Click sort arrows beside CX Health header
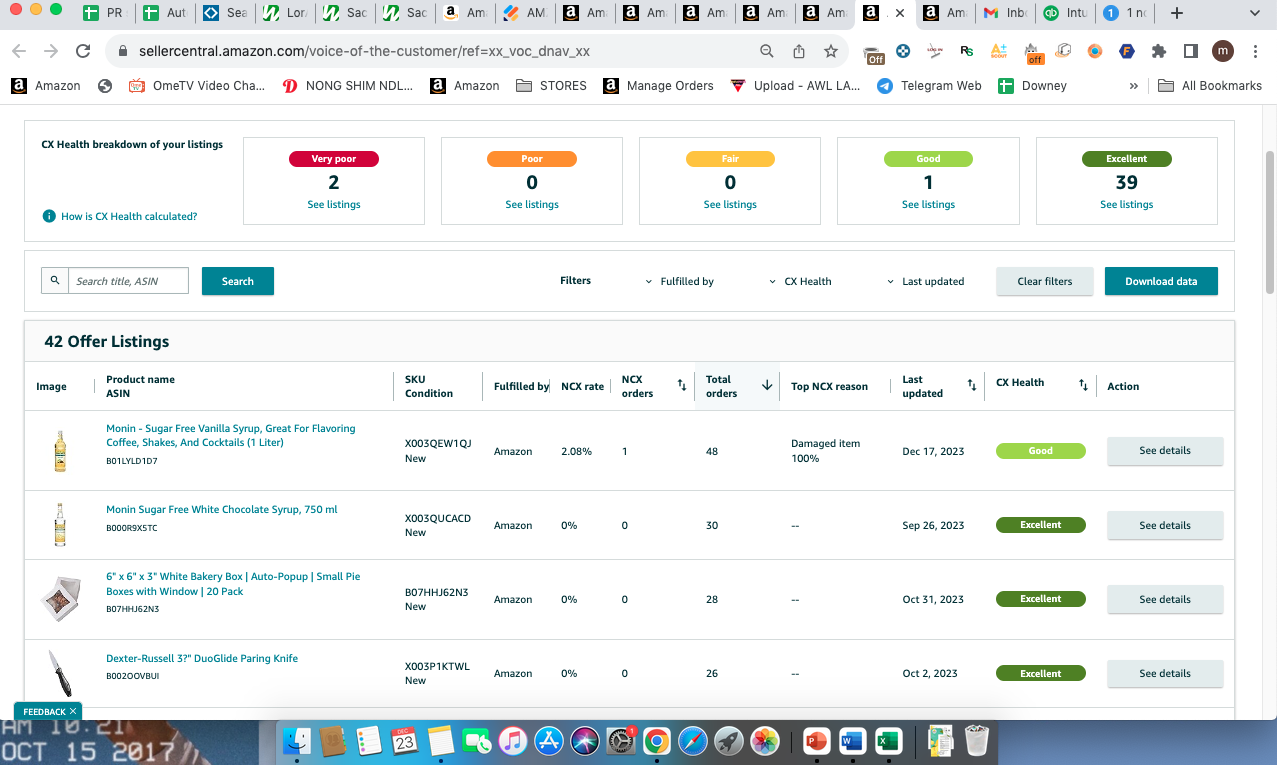This screenshot has height=765, width=1277. (1083, 385)
